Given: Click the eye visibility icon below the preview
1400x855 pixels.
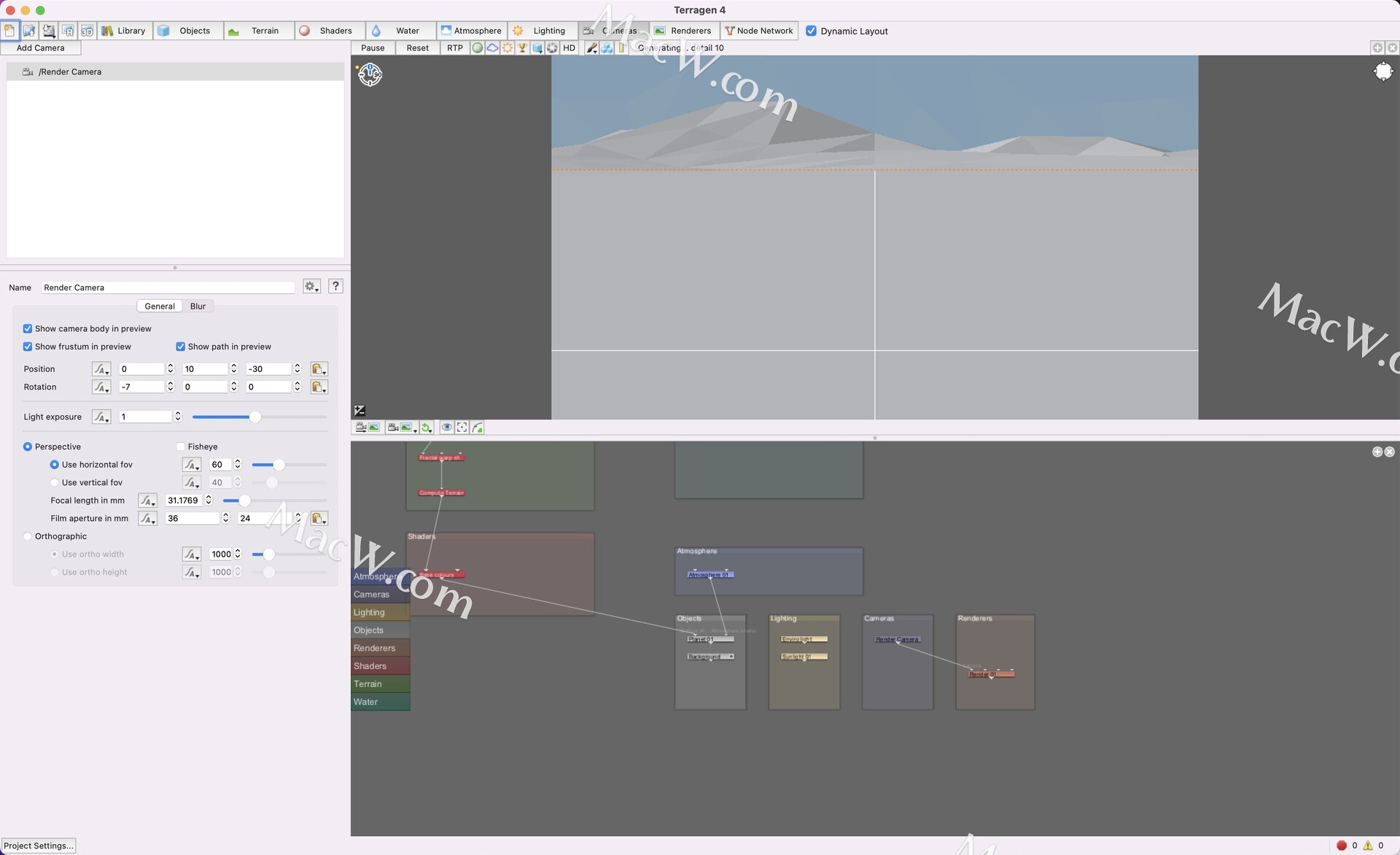Looking at the screenshot, I should tap(446, 427).
